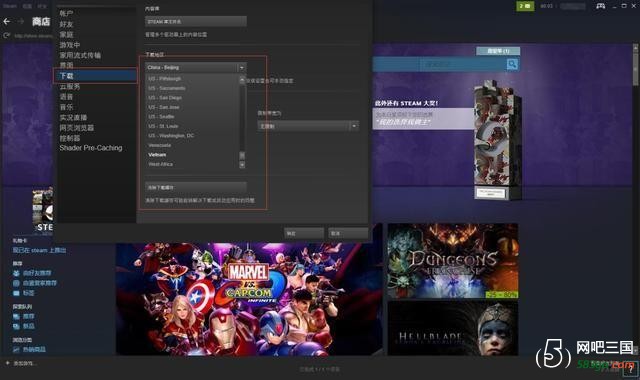Choose US - Seattle from region list
Image resolution: width=640 pixels, height=380 pixels.
point(161,117)
